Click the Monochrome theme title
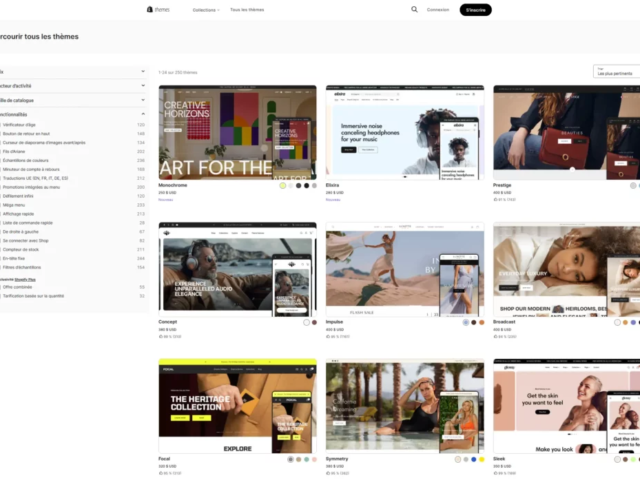The width and height of the screenshot is (640, 480). click(173, 185)
